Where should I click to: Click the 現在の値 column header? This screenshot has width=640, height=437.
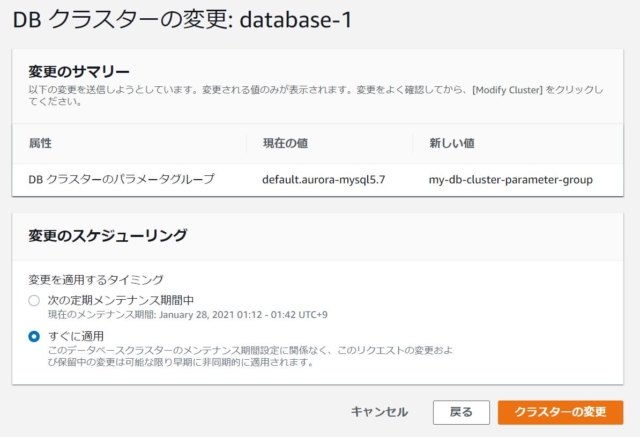tap(285, 143)
